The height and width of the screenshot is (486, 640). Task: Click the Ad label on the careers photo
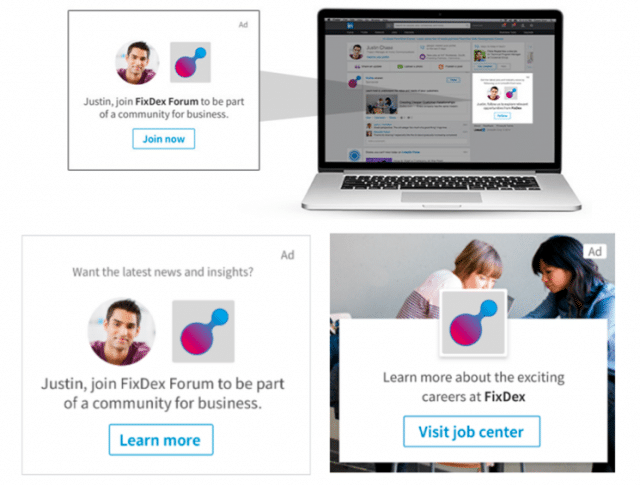click(x=595, y=251)
